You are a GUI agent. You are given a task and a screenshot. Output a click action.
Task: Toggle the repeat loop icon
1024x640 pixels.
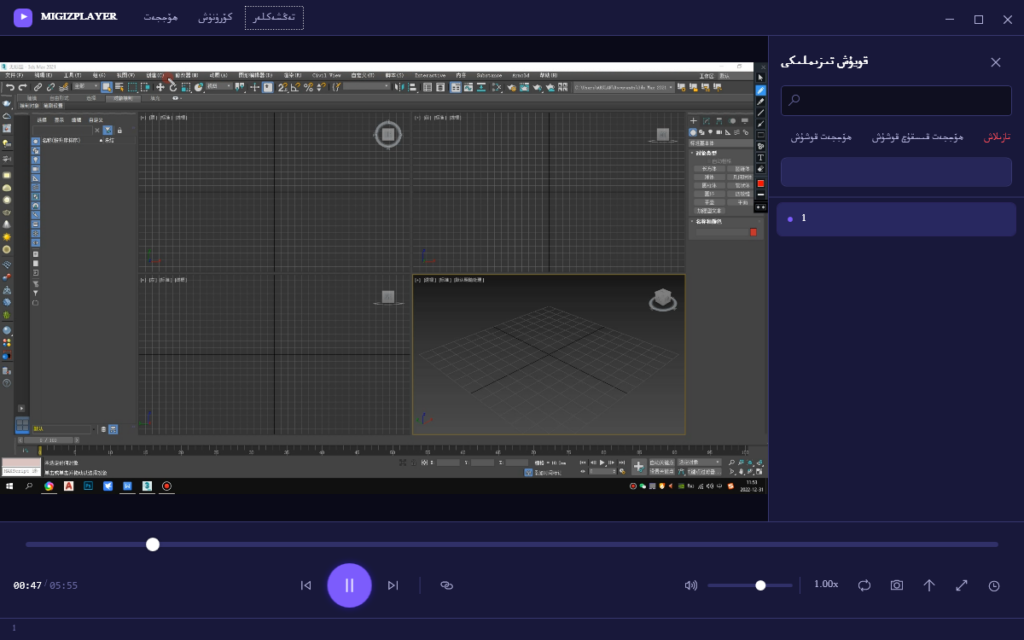[x=864, y=585]
